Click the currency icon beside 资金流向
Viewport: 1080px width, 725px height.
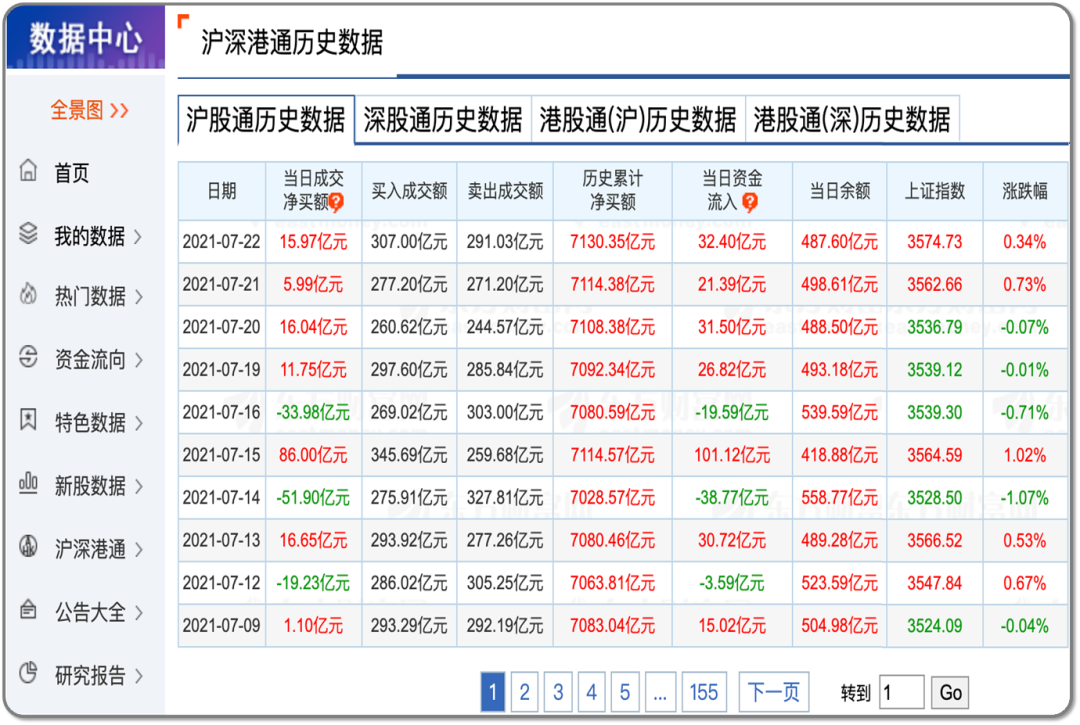(x=28, y=357)
